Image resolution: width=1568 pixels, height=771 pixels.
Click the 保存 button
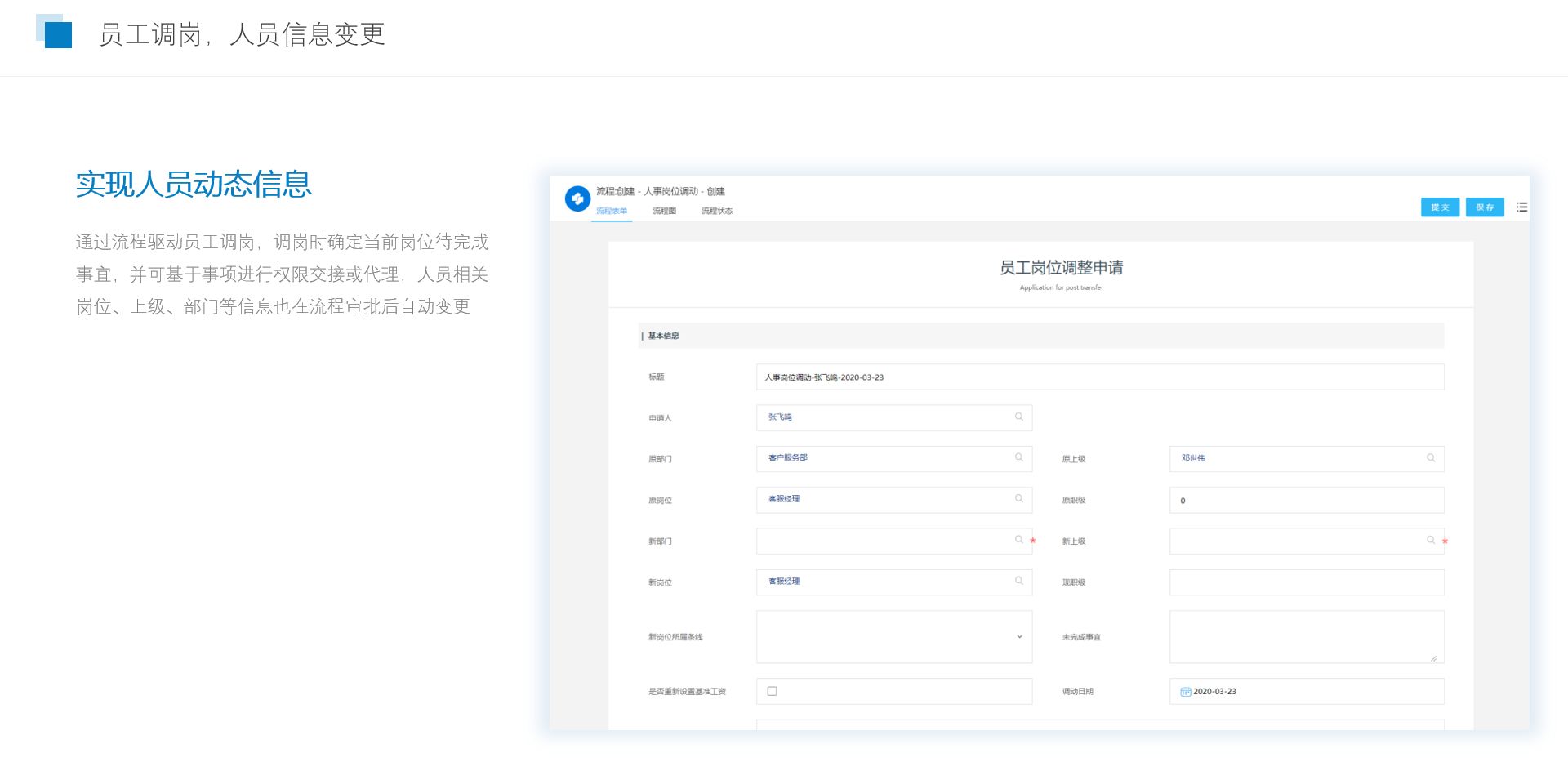point(1484,207)
